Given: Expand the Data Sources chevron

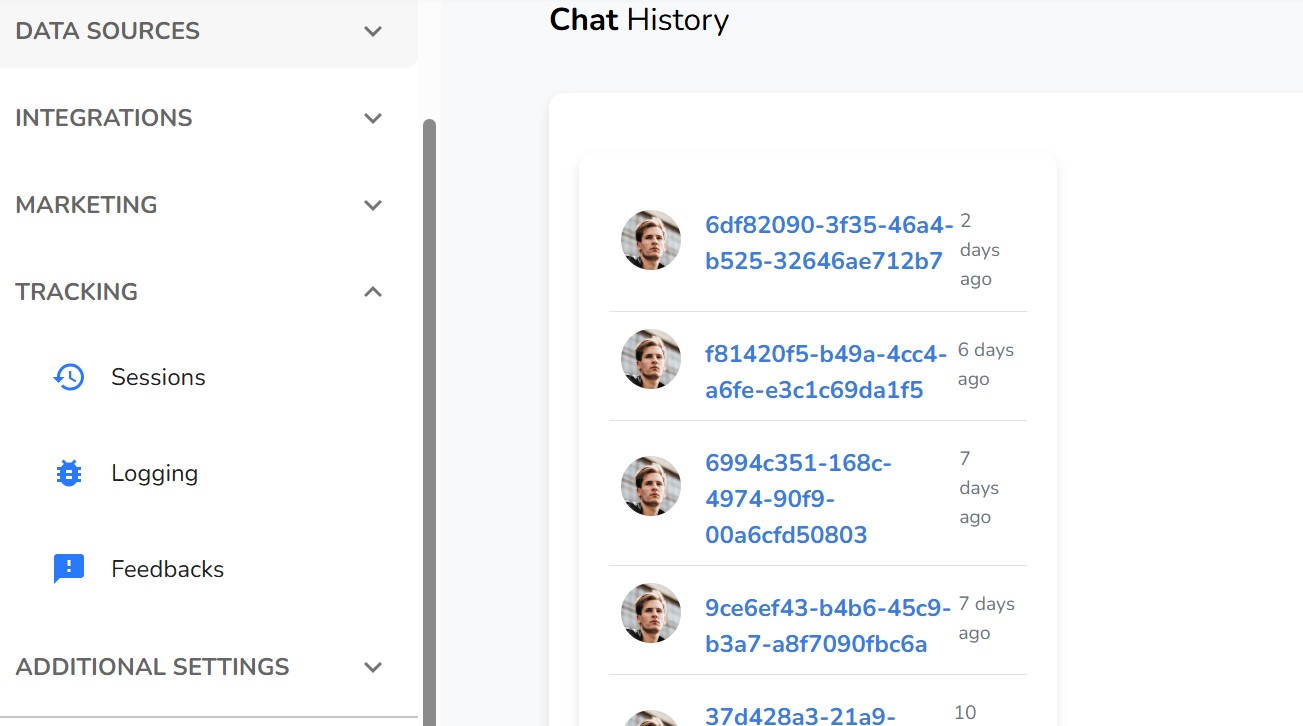Looking at the screenshot, I should click(373, 31).
